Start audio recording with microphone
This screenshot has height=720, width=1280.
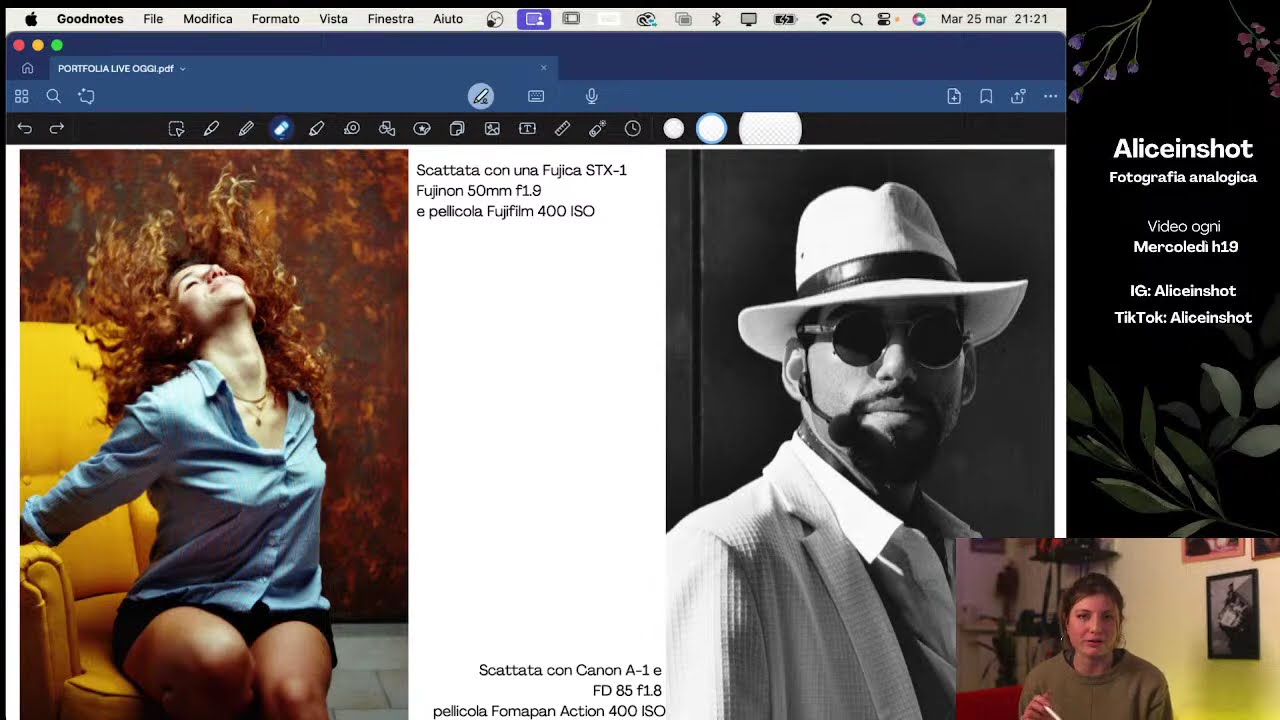(592, 96)
